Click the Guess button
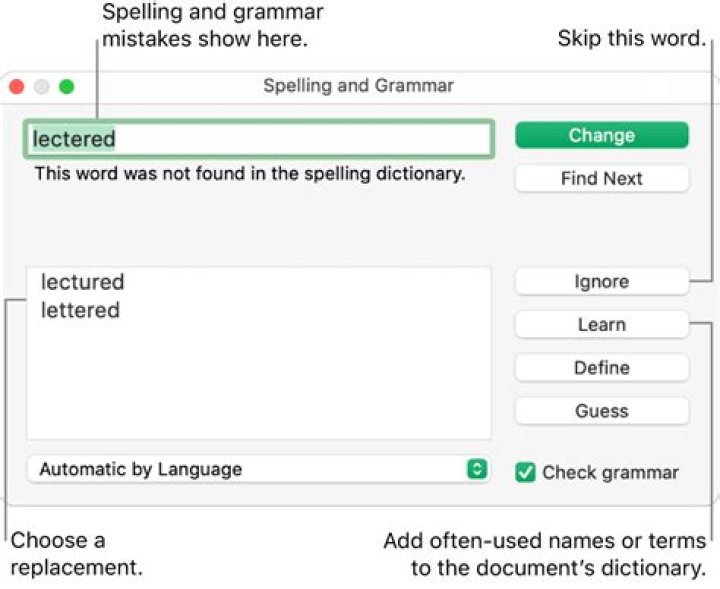720x589 pixels. [x=602, y=411]
